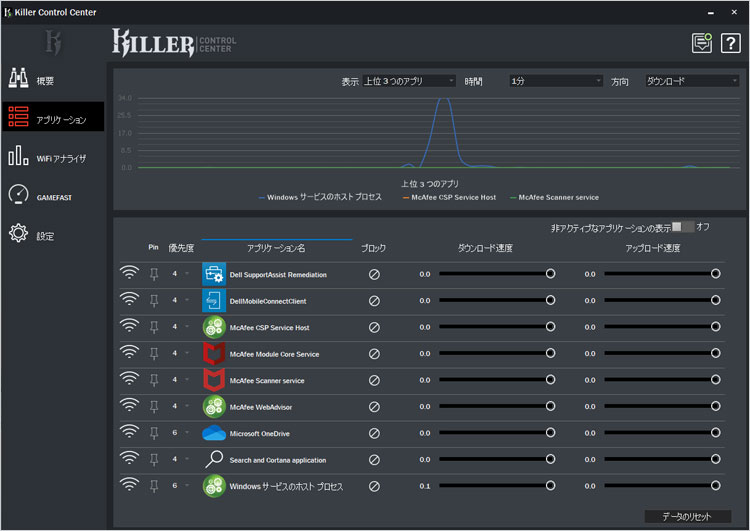Pin McAfee CSP Service Host
Screen dimensions: 750x531
pos(154,327)
